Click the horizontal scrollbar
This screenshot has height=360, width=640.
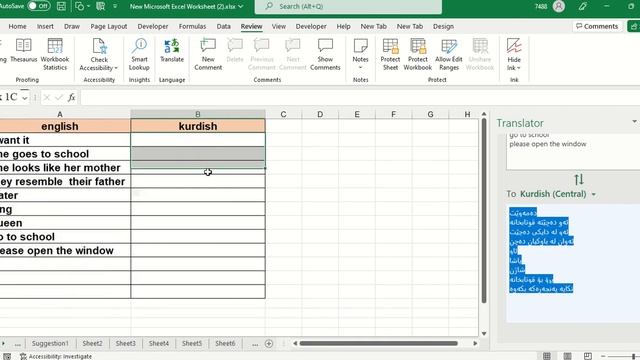pos(378,343)
